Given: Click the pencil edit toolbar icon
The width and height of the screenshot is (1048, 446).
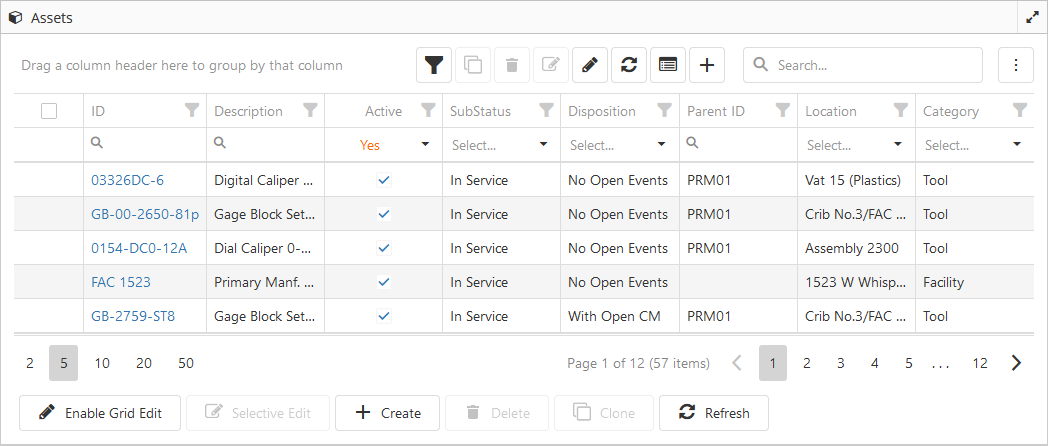Looking at the screenshot, I should point(590,65).
